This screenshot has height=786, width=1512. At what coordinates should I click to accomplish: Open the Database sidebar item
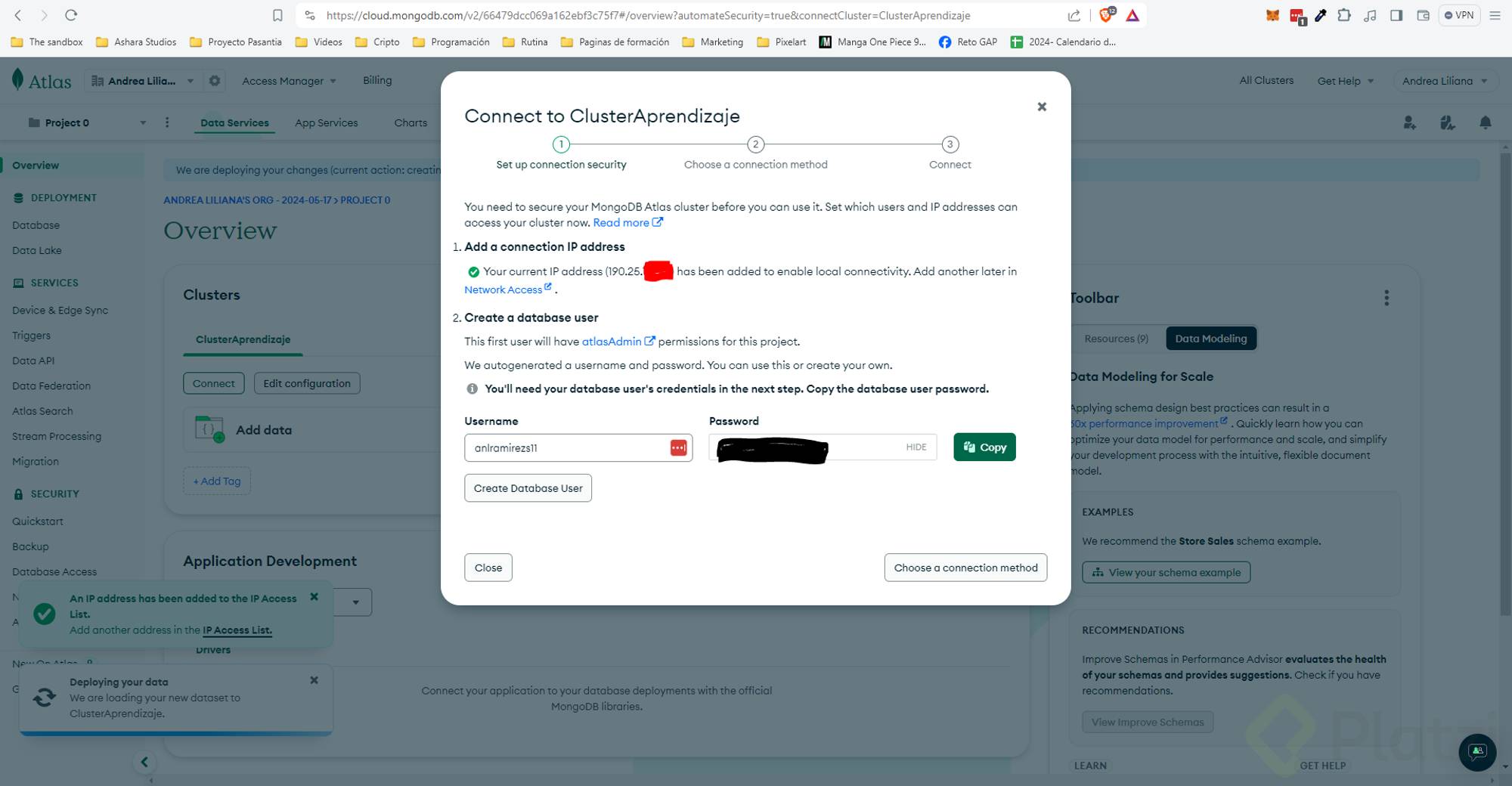tap(36, 225)
